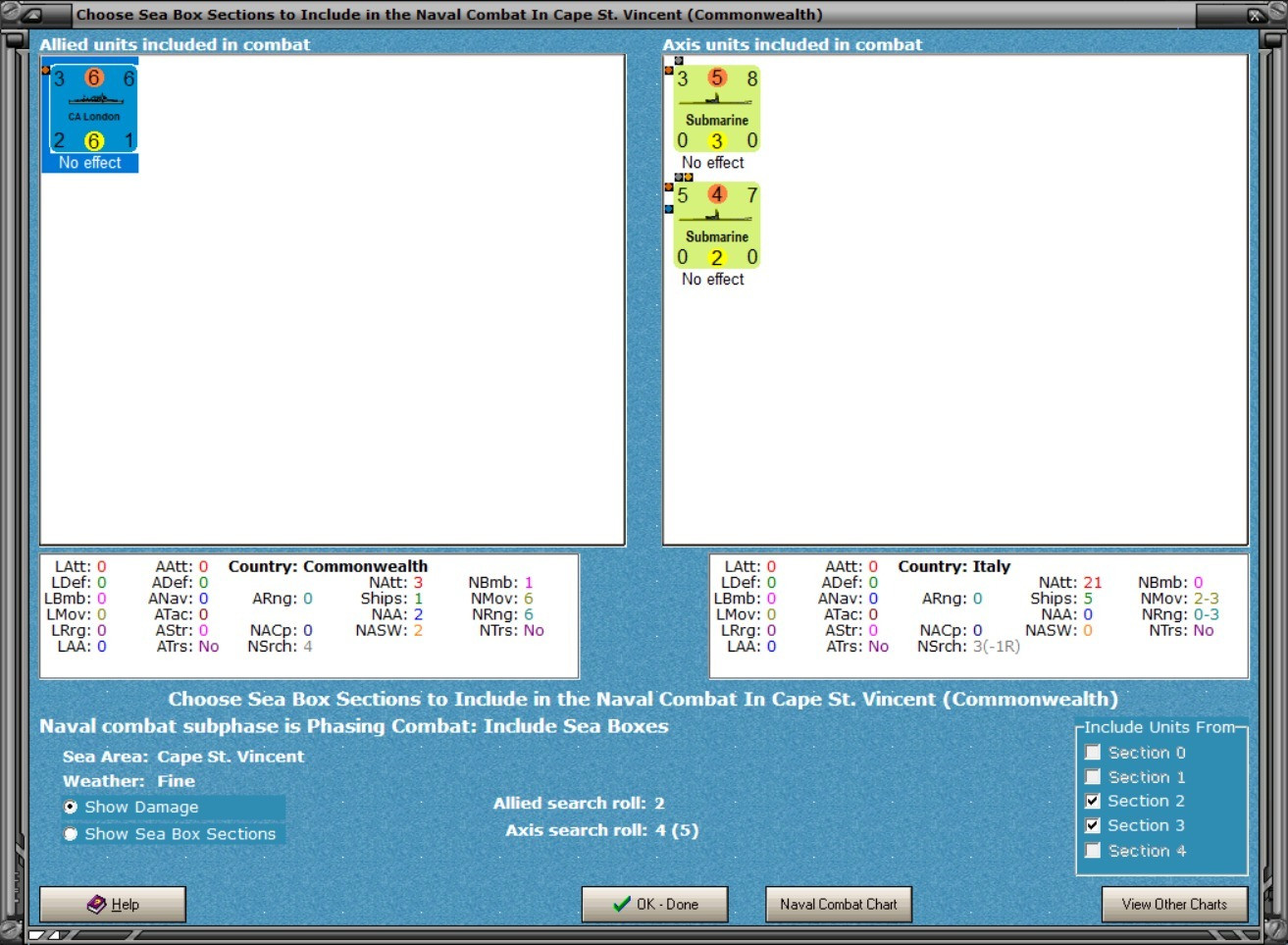Open the Naval Combat Chart
Screen dimensions: 1288x945
[x=839, y=904]
